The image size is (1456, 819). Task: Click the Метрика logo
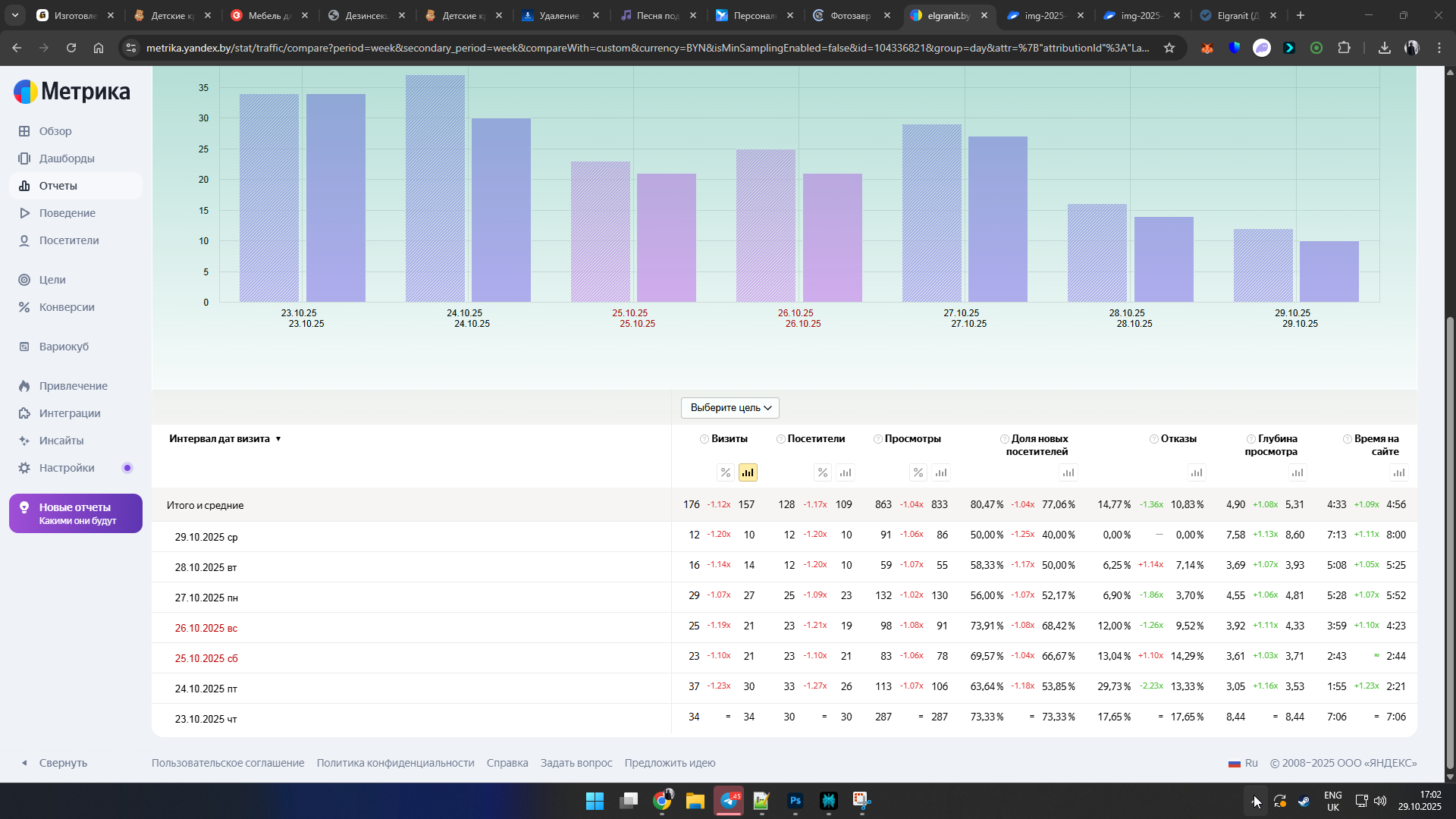point(72,92)
